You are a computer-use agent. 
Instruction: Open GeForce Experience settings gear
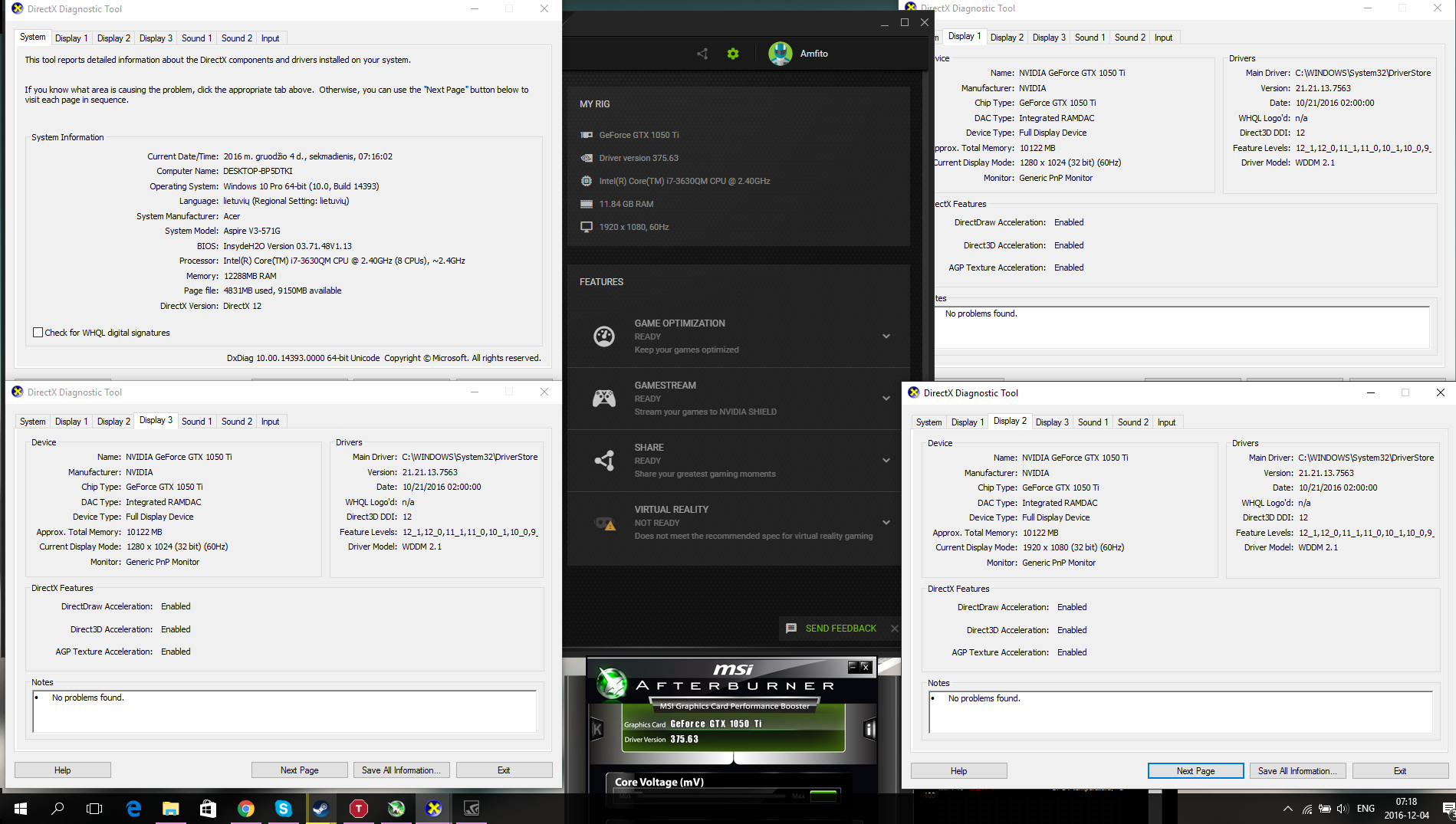tap(733, 54)
